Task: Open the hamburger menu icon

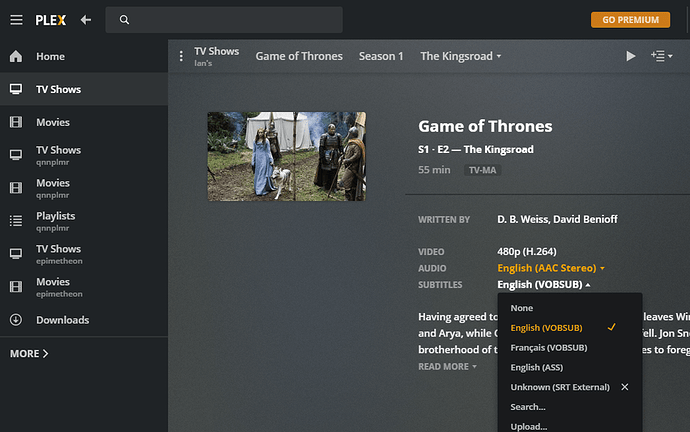Action: click(16, 20)
